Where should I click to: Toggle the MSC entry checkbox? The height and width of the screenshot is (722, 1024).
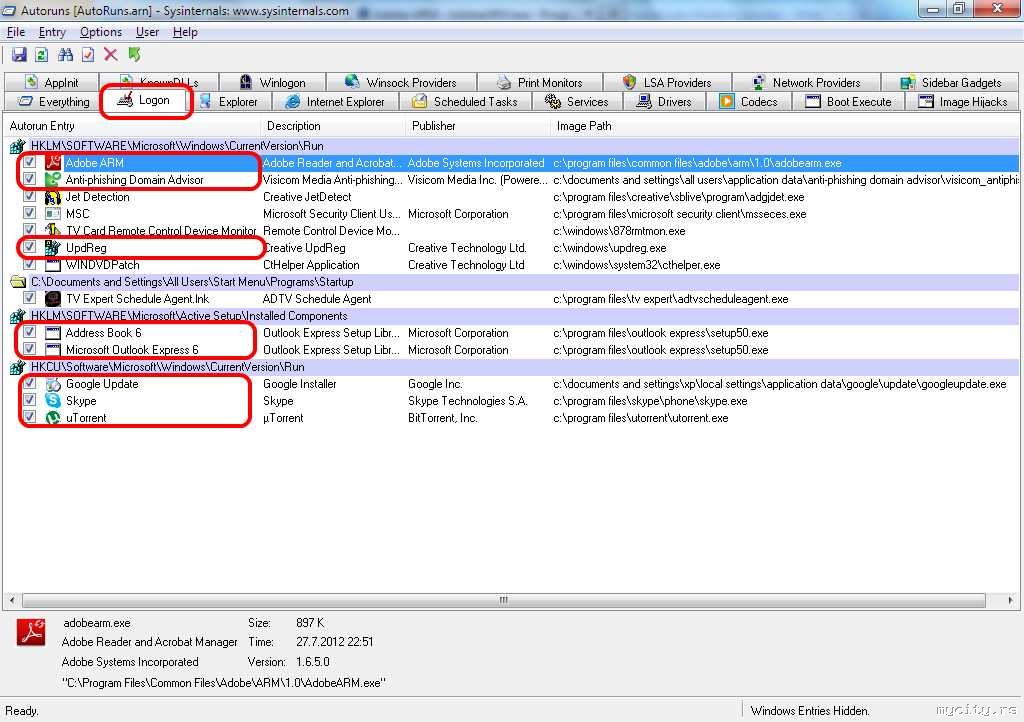pyautogui.click(x=29, y=212)
